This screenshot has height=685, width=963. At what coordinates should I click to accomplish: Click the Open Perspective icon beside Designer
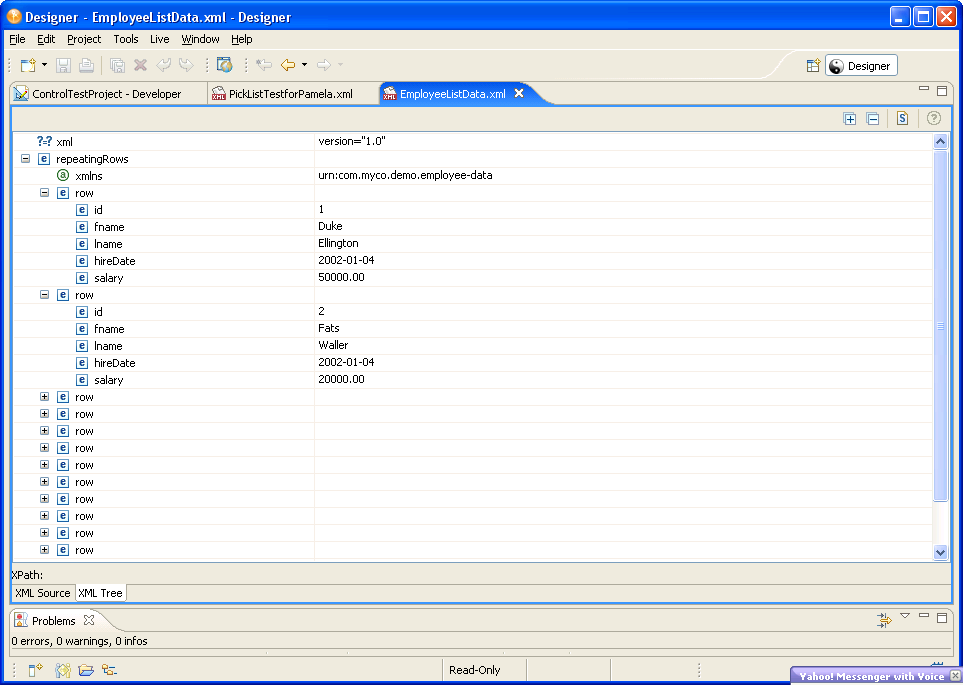point(813,66)
